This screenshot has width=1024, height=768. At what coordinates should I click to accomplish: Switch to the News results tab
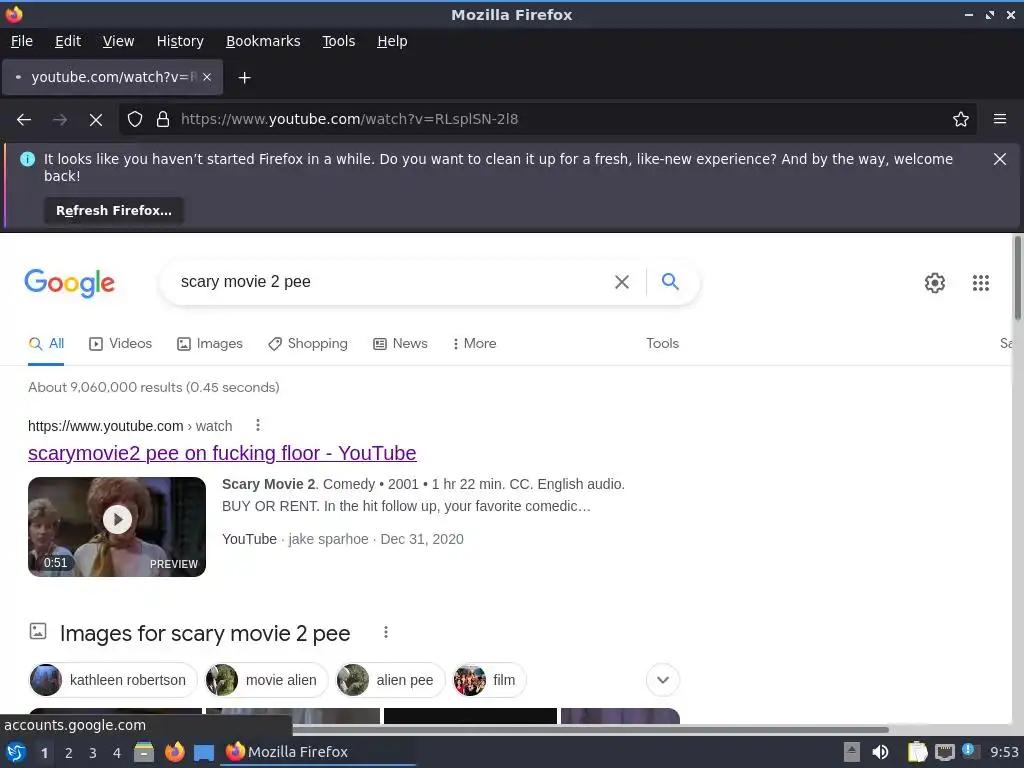tap(400, 344)
